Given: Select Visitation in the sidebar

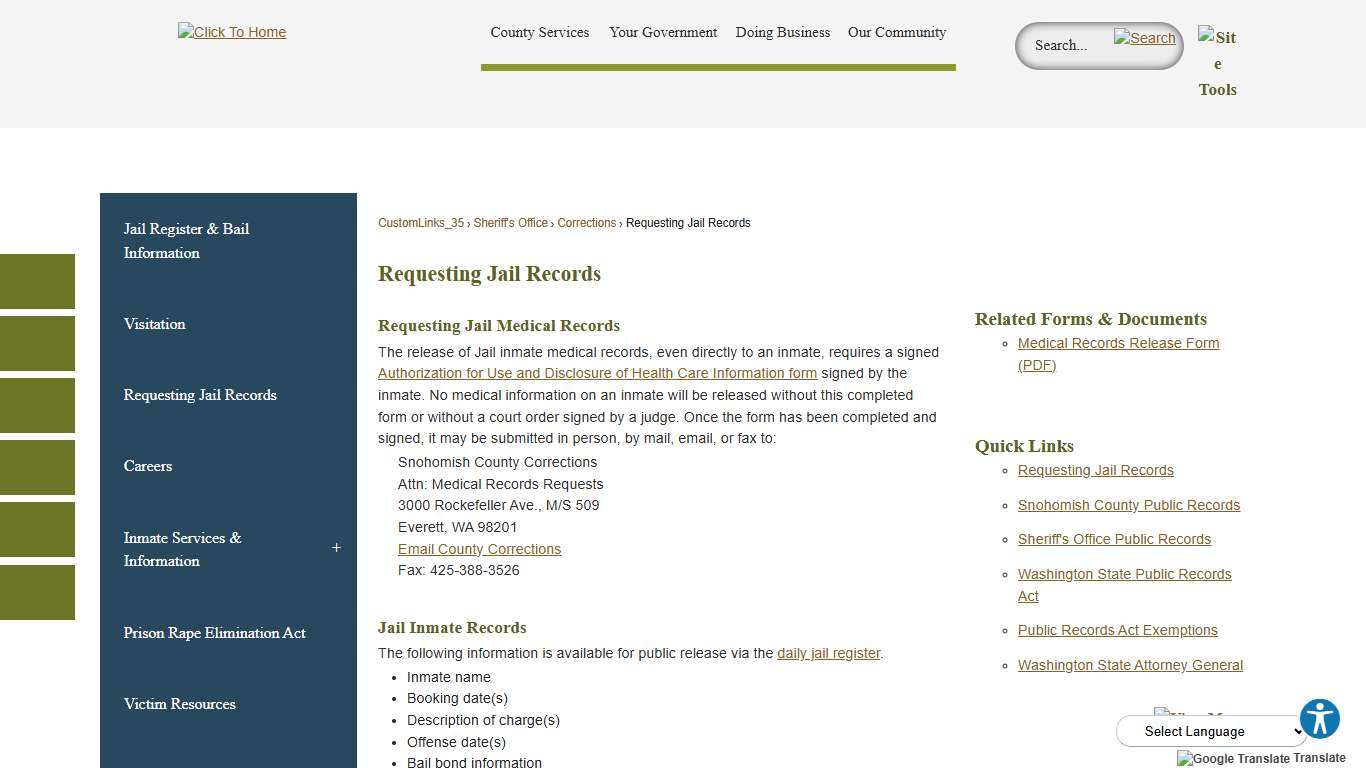Looking at the screenshot, I should [154, 324].
